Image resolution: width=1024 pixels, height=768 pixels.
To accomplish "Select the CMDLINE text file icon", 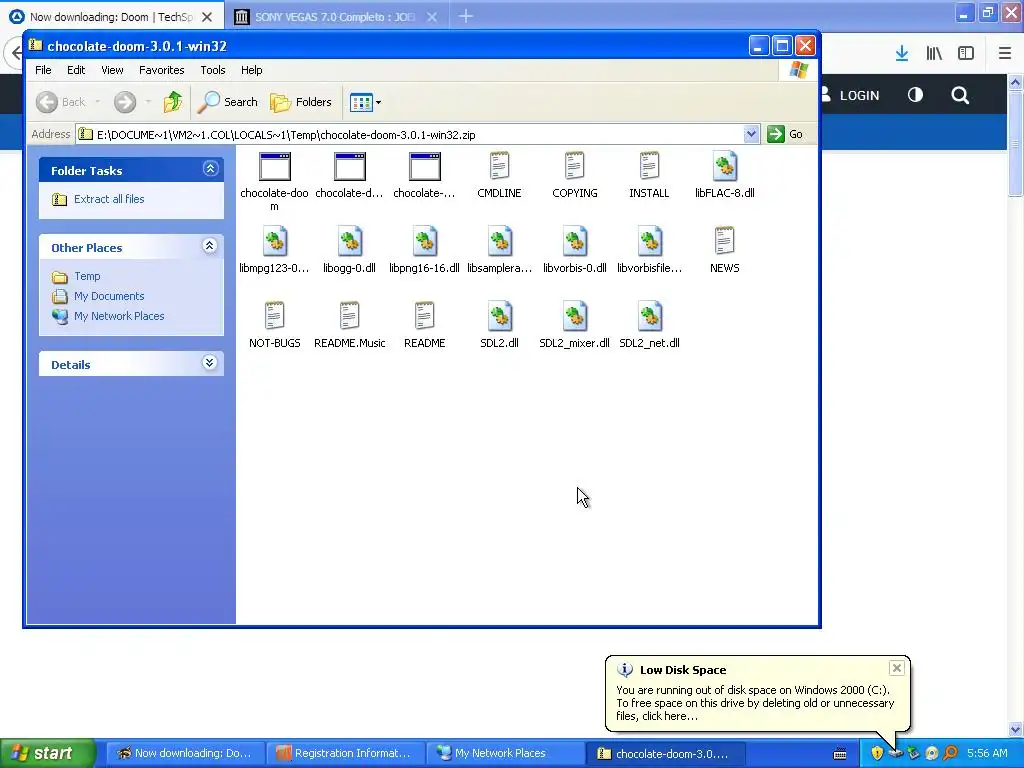I will click(500, 166).
